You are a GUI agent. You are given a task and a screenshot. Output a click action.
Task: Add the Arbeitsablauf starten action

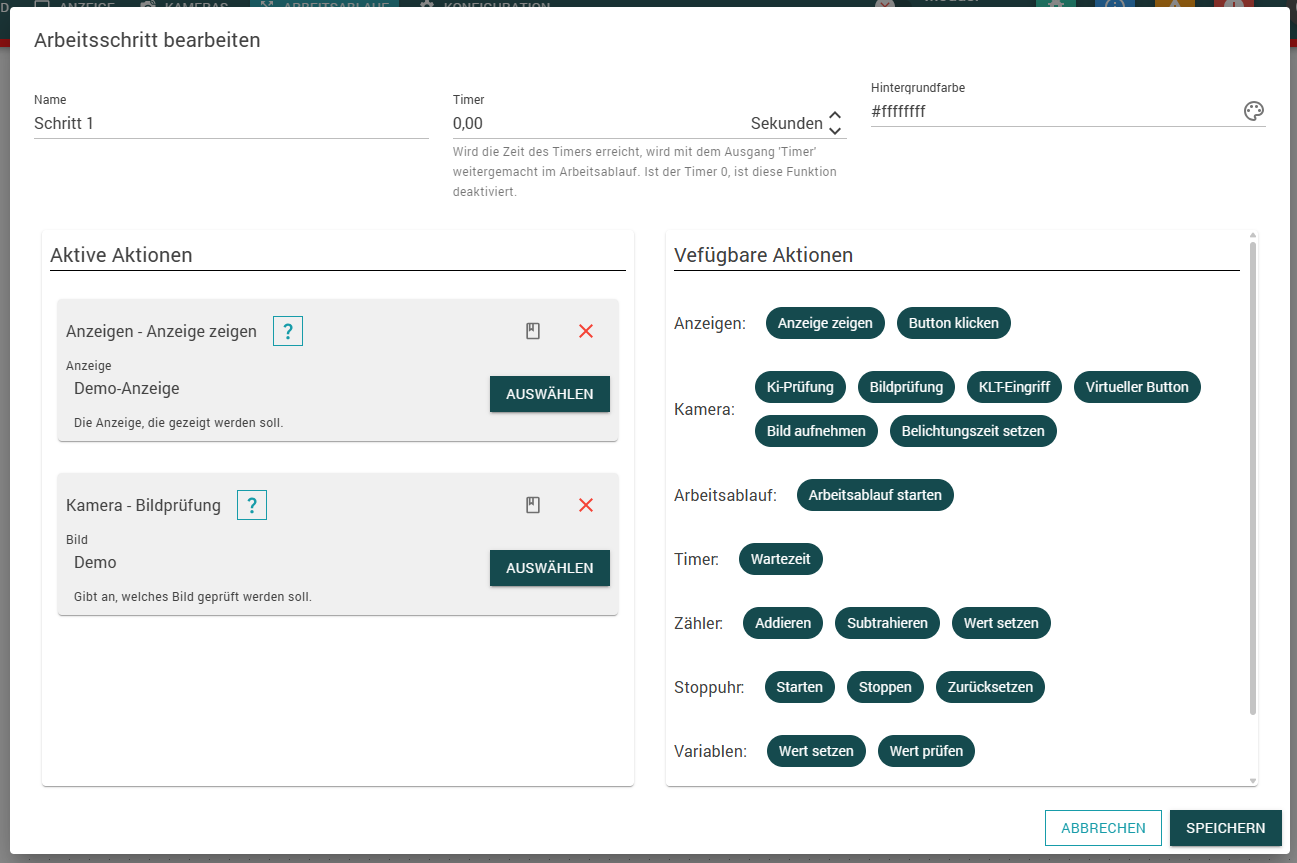pyautogui.click(x=875, y=495)
